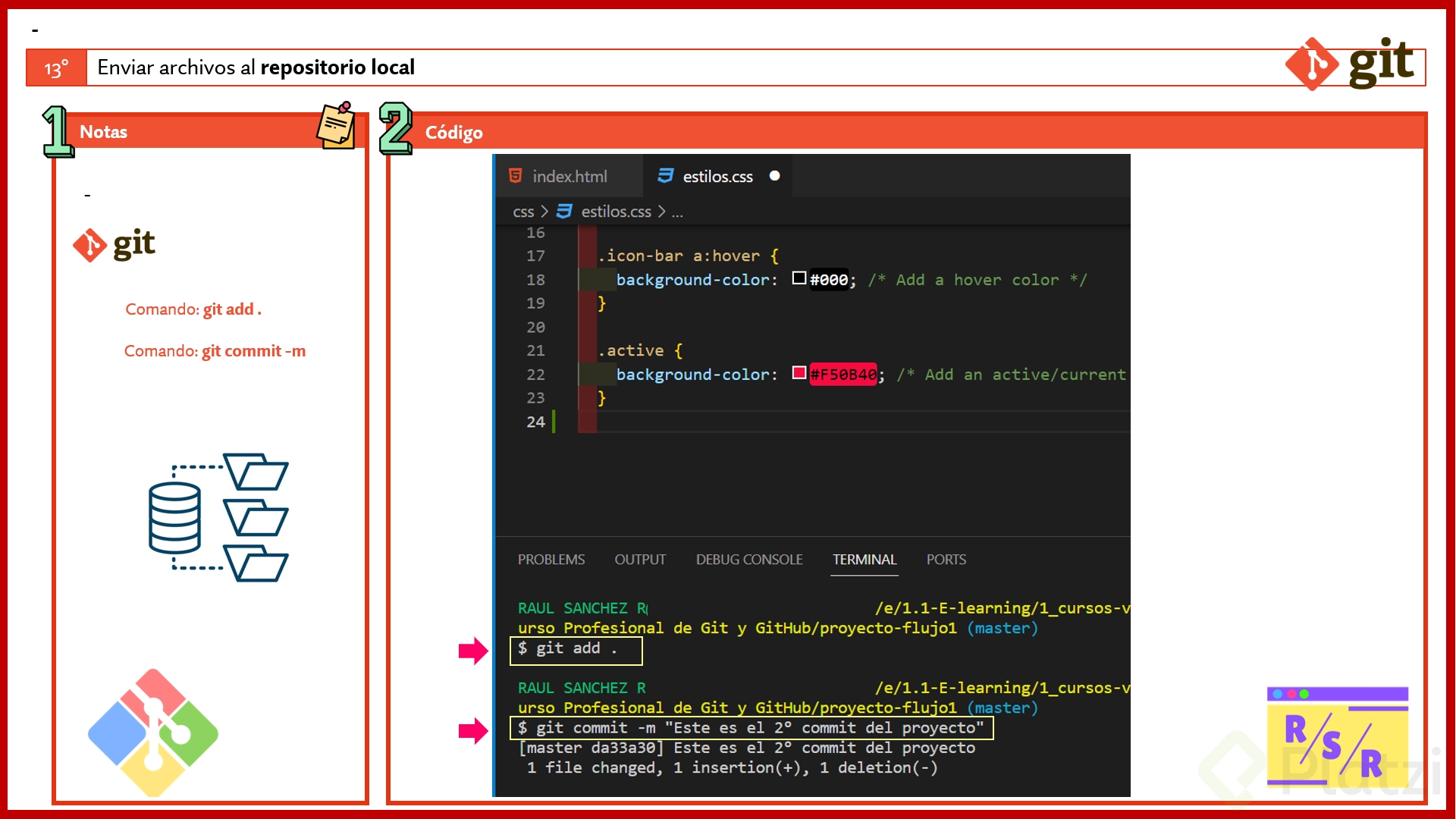The image size is (1456, 819).
Task: Click the colorful git diamond logo
Action: (153, 733)
